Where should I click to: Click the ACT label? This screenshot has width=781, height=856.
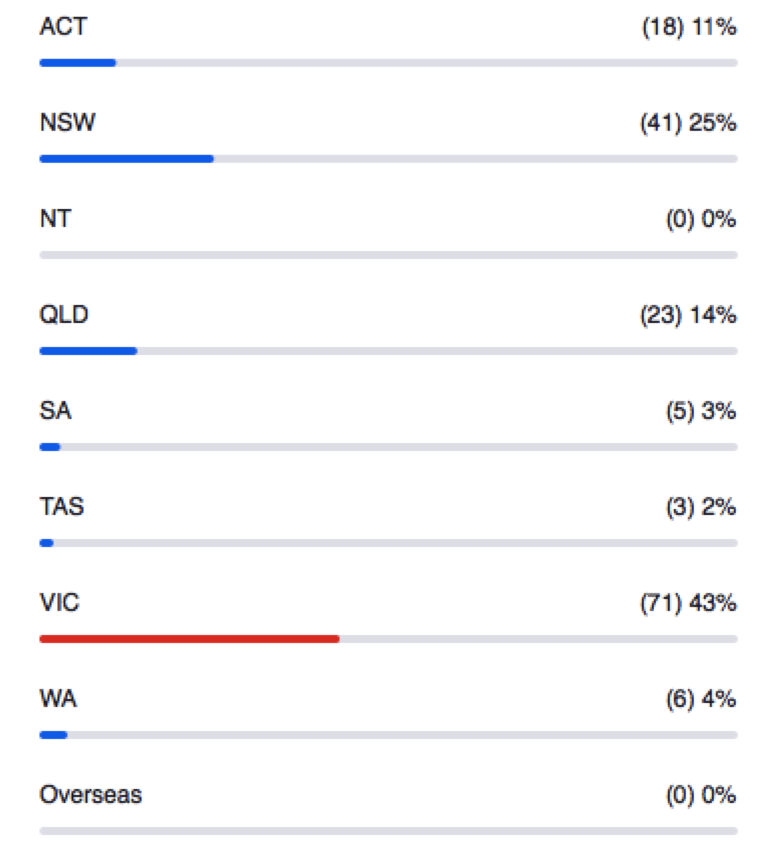[63, 27]
